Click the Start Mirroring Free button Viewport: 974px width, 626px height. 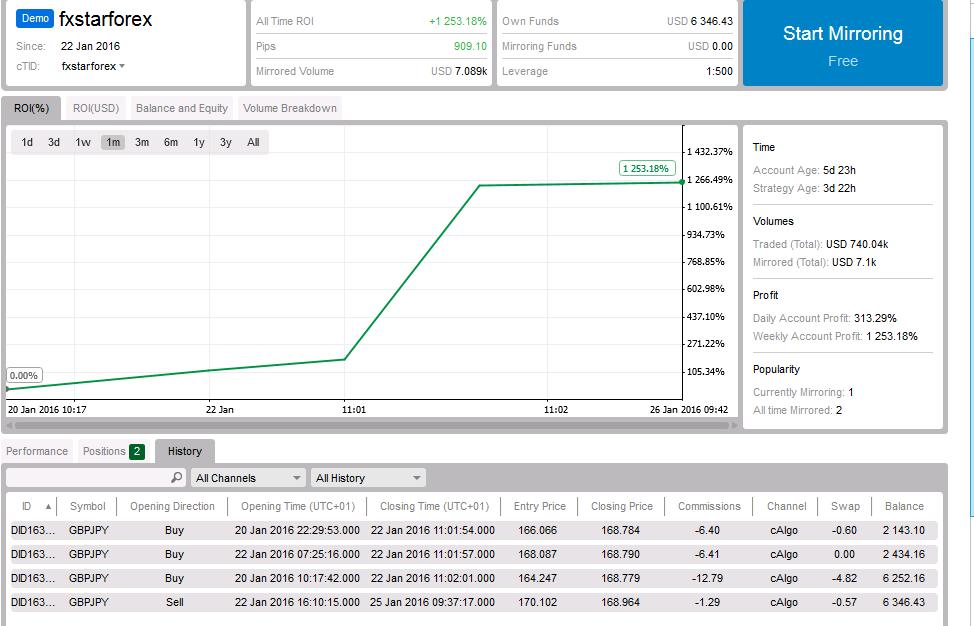pyautogui.click(x=842, y=43)
